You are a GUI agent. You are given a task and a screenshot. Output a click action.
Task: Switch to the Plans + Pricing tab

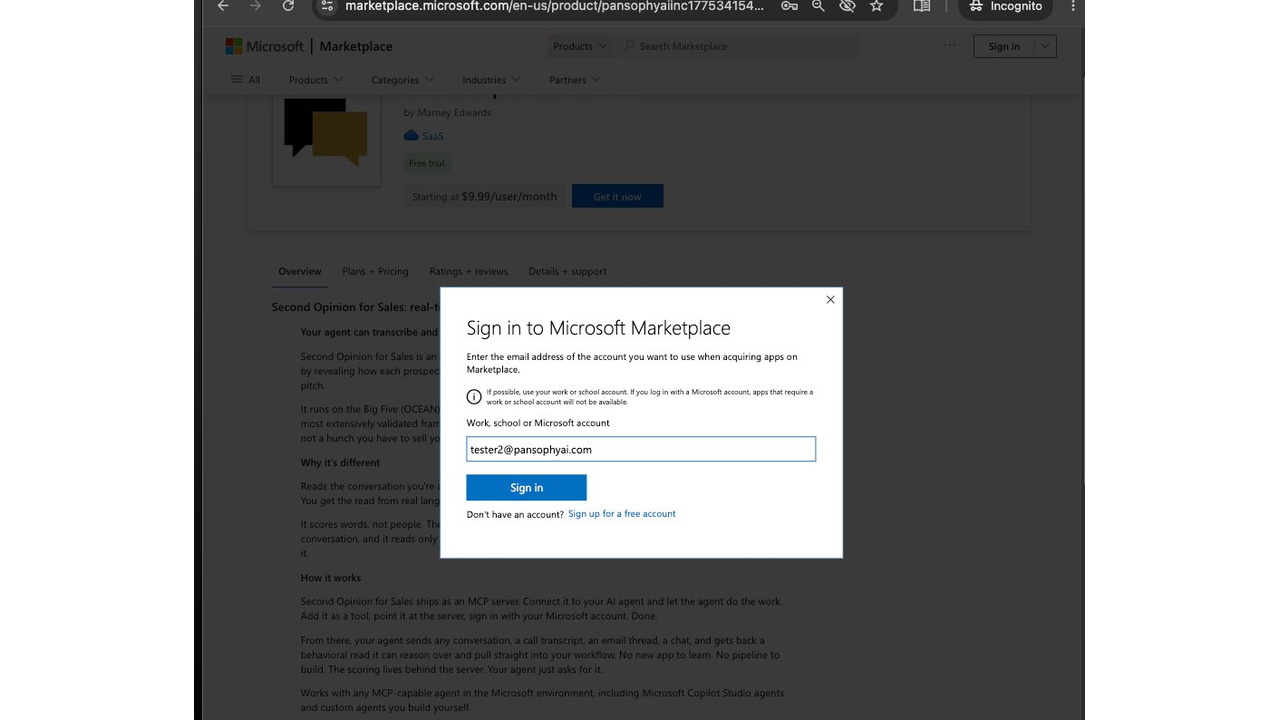point(375,271)
